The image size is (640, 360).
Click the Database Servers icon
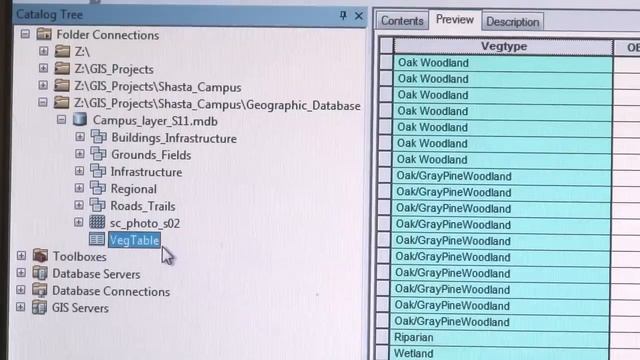[40, 273]
